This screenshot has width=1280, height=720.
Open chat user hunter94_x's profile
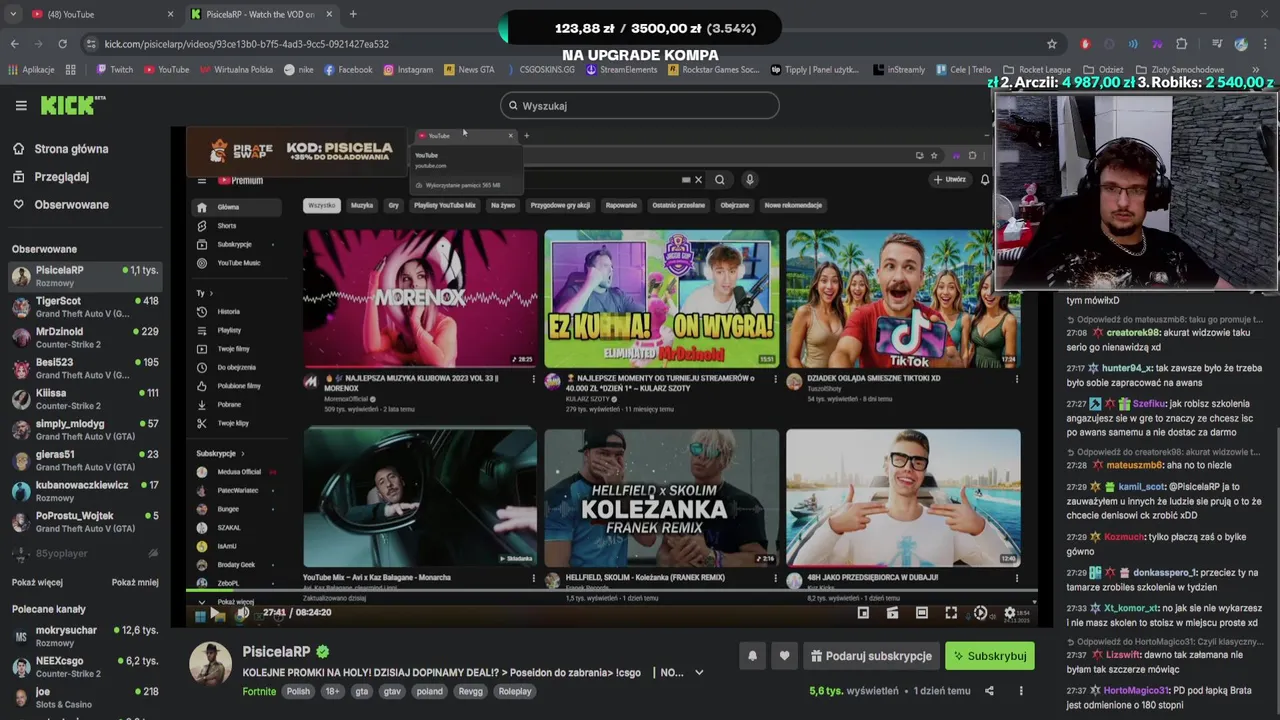(1125, 368)
